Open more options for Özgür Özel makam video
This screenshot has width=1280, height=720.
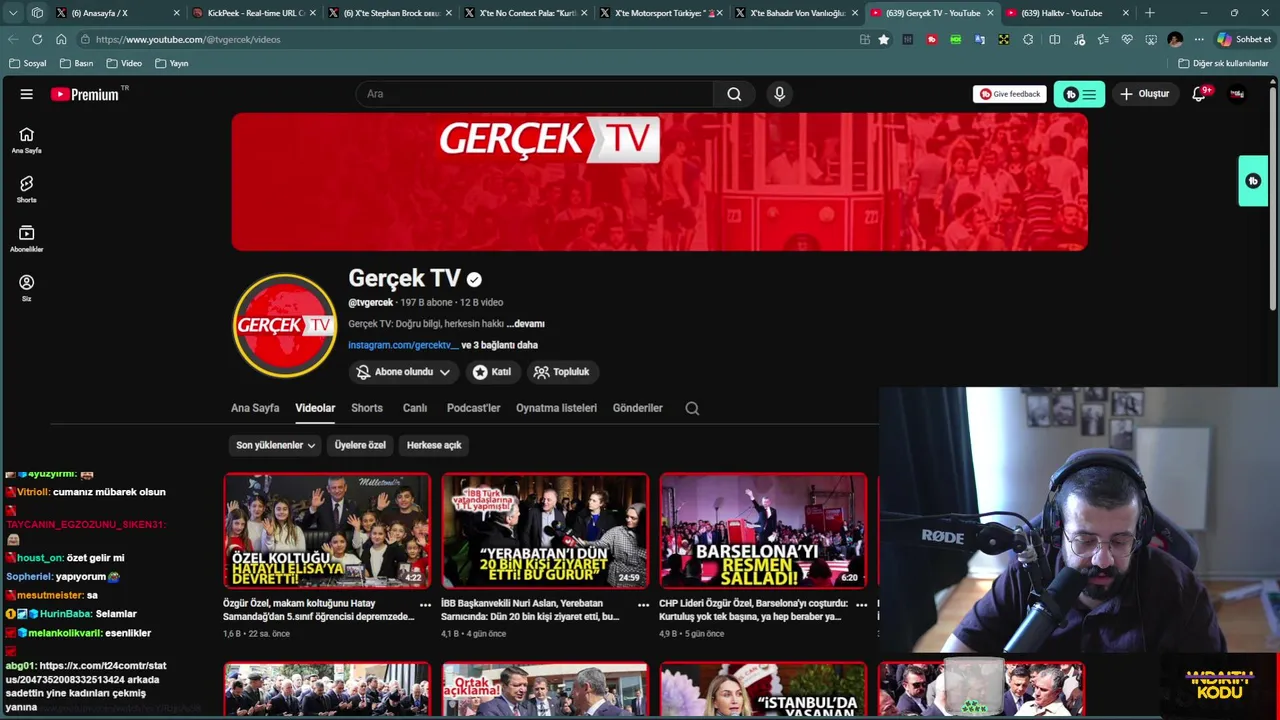pyautogui.click(x=425, y=604)
